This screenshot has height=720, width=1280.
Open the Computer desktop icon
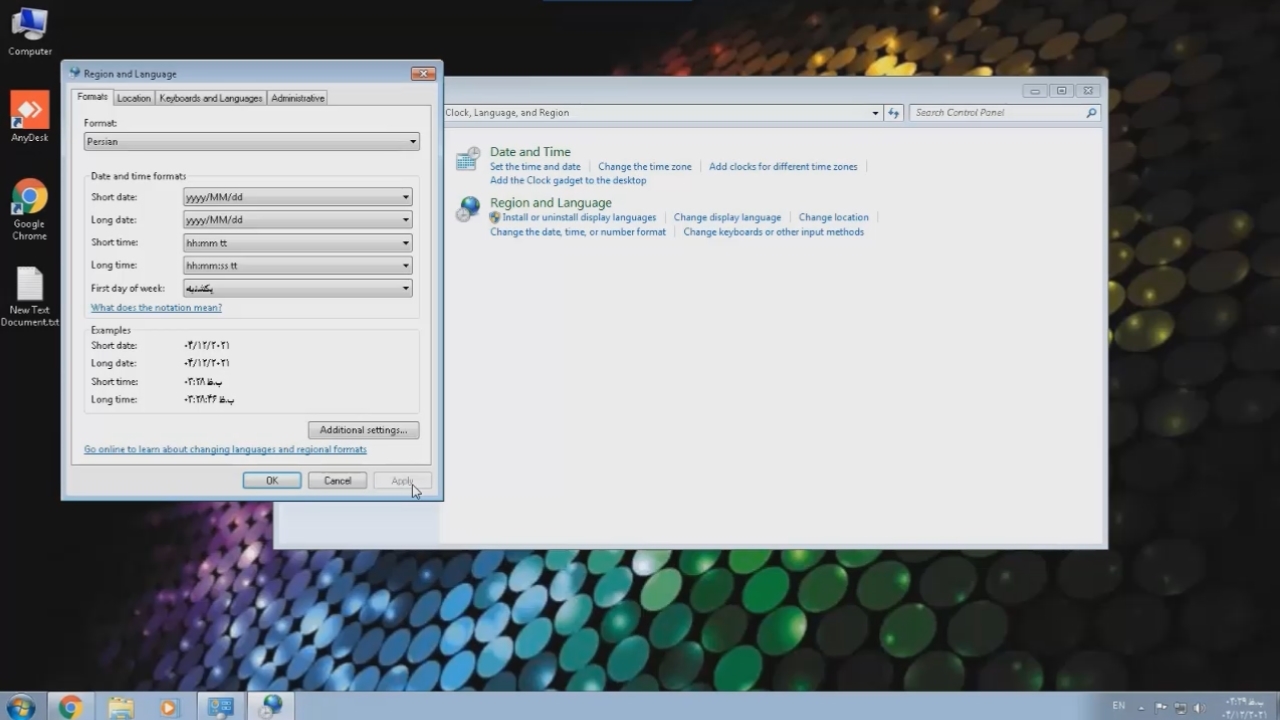coord(30,28)
